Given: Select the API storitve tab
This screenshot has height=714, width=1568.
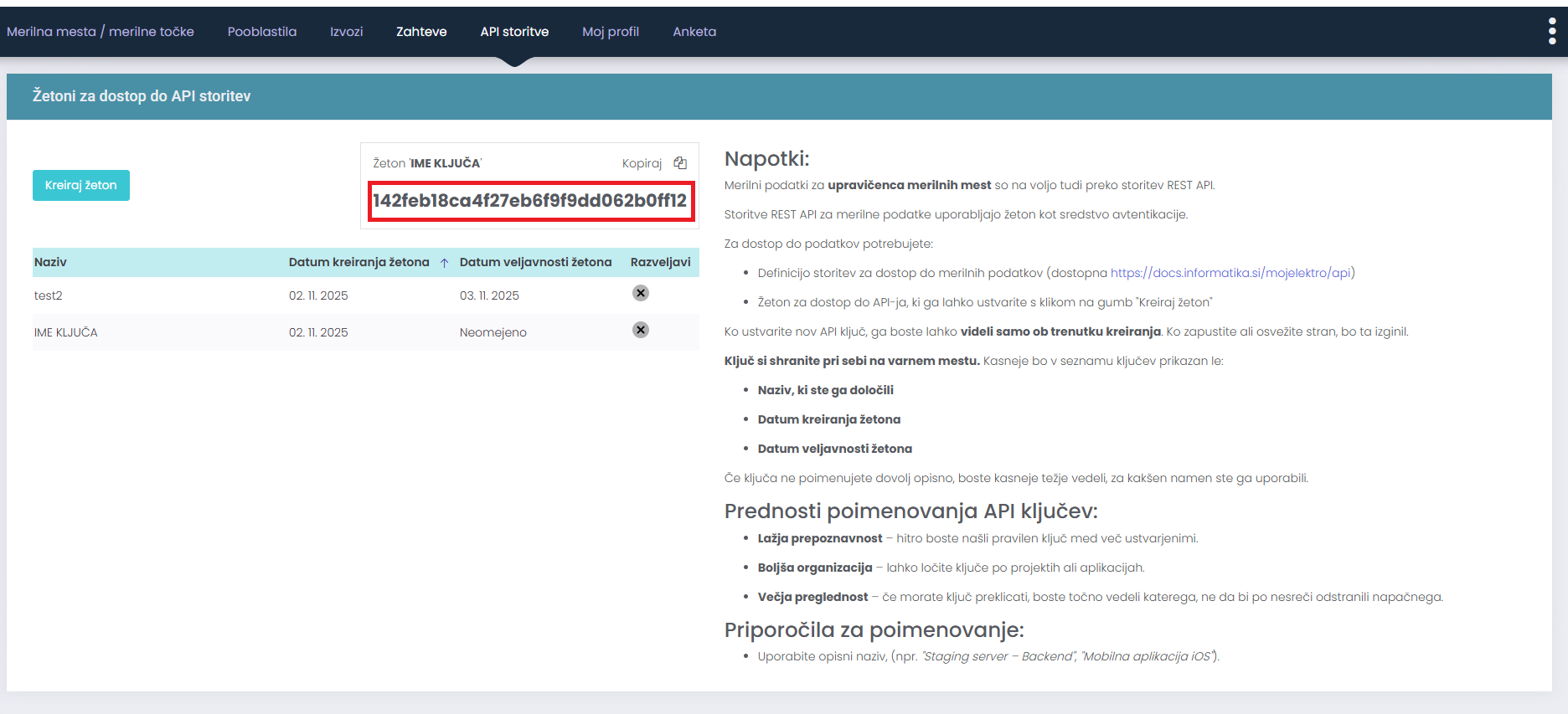Looking at the screenshot, I should click(514, 32).
